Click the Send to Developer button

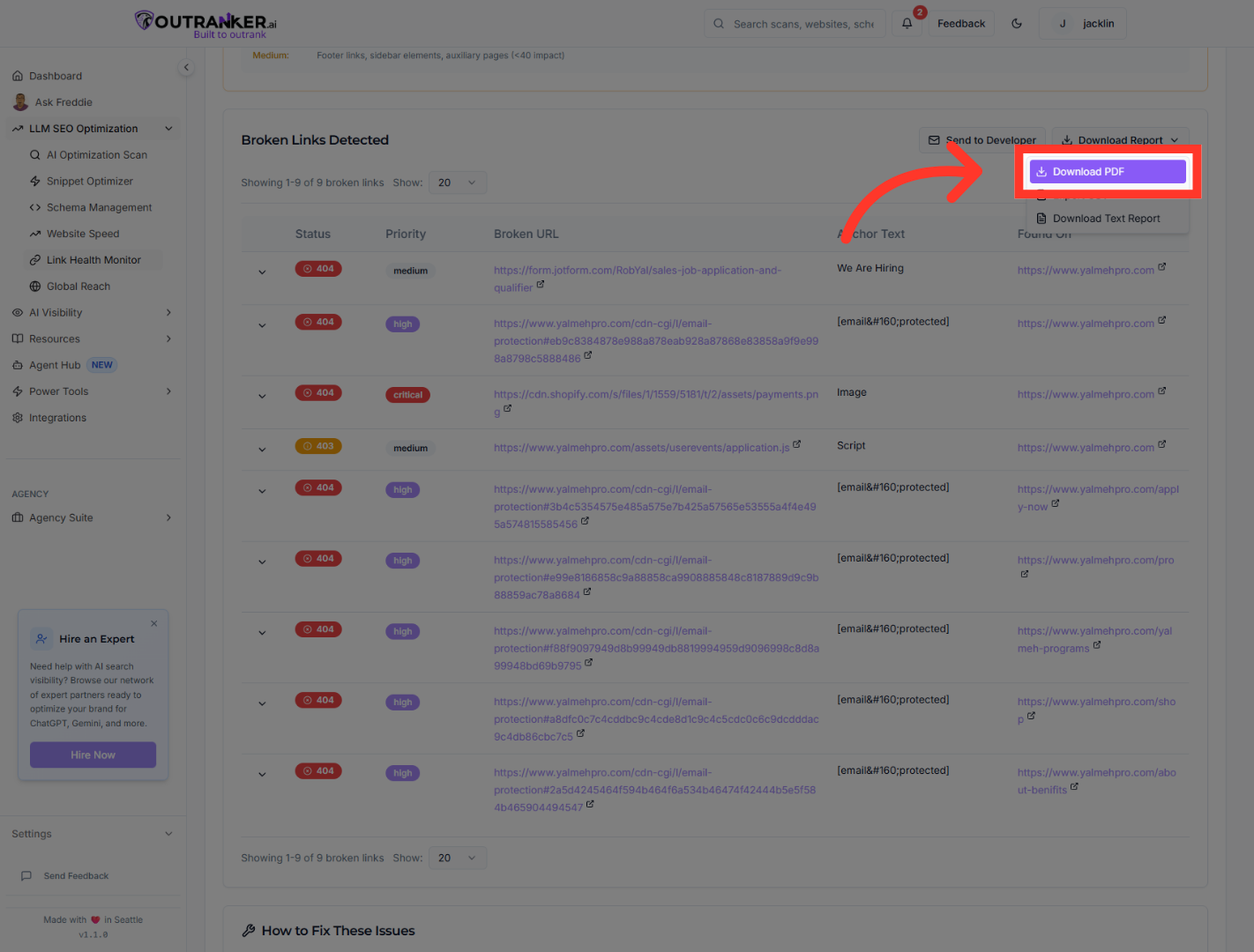tap(982, 140)
